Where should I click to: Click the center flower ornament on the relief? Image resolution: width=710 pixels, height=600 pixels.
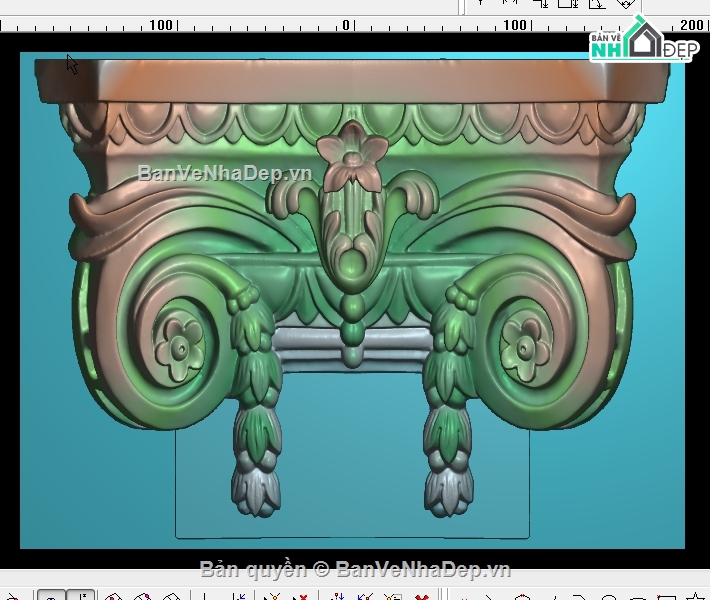(x=352, y=157)
